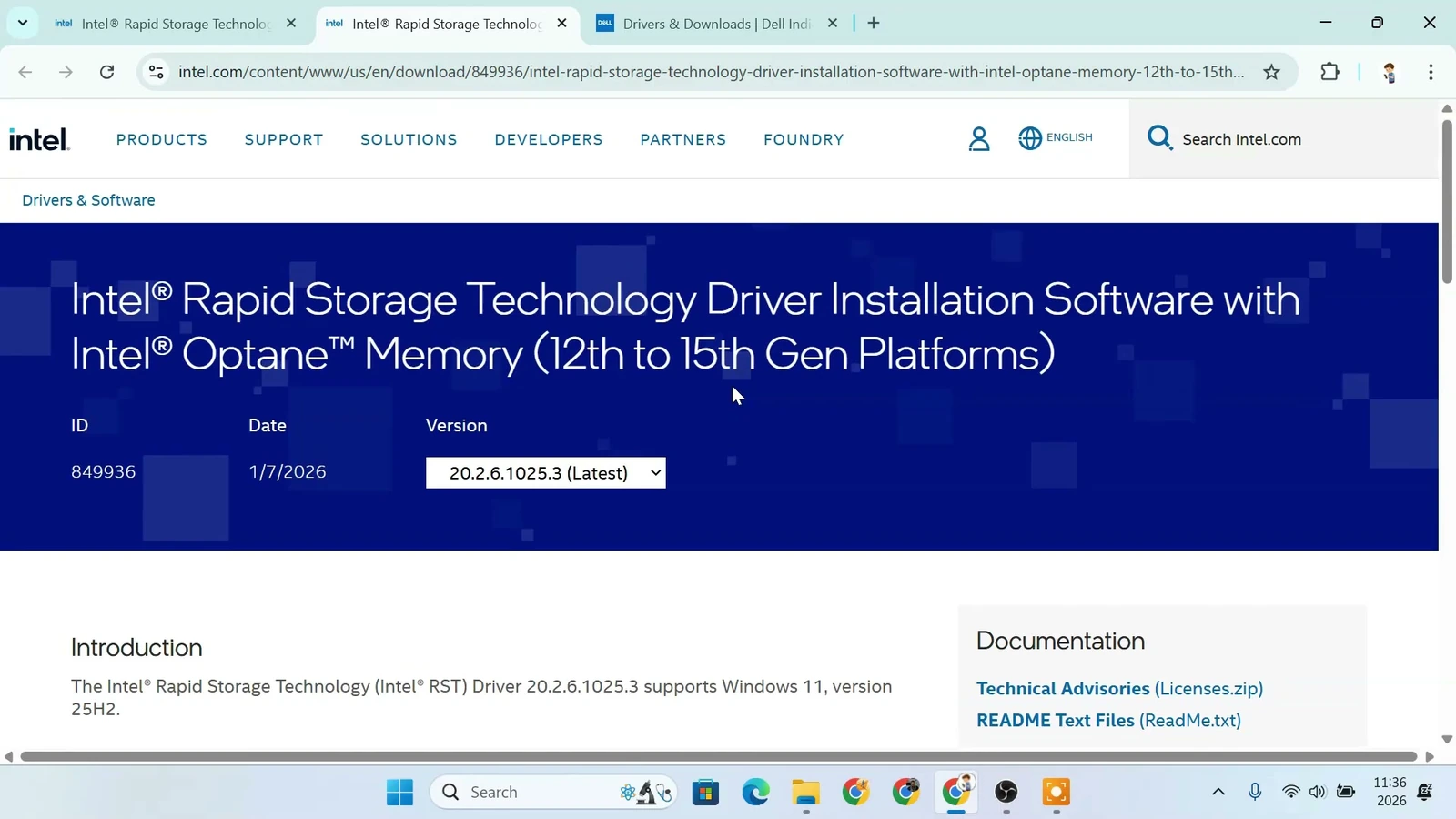This screenshot has height=819, width=1456.
Task: Open the SOLUTIONS menu
Action: click(x=409, y=139)
